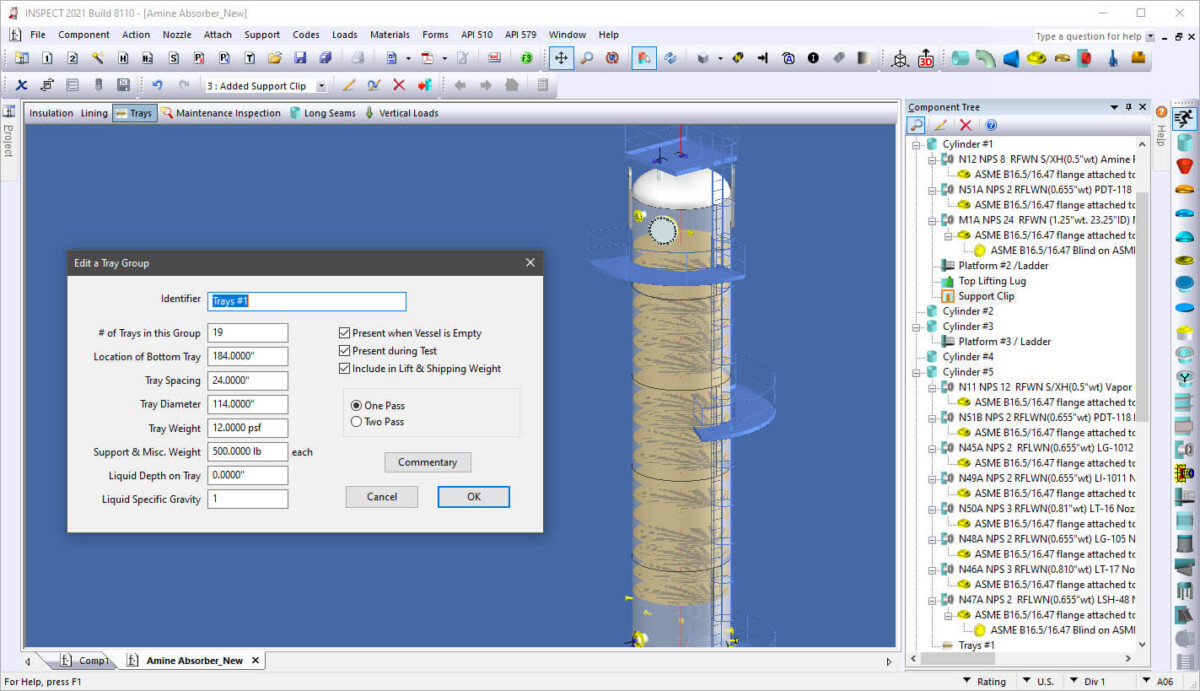This screenshot has height=691, width=1200.
Task: Click the red X delete icon in Component Tree panel
Action: pos(963,124)
